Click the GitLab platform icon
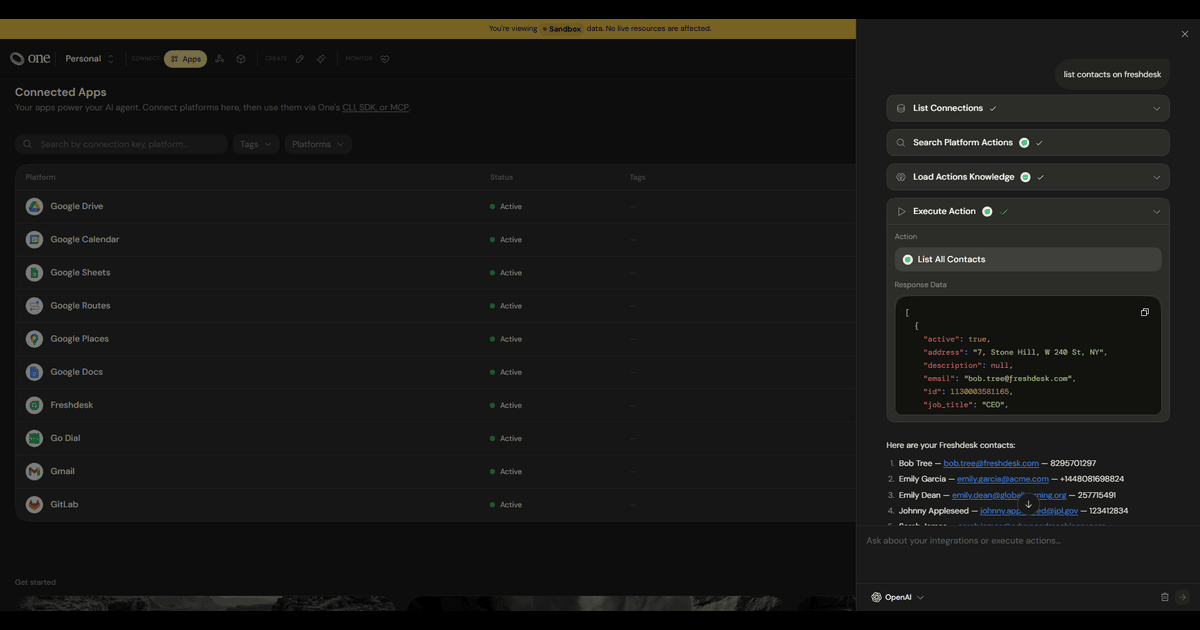Screen dimensions: 1200x630 coord(34,504)
